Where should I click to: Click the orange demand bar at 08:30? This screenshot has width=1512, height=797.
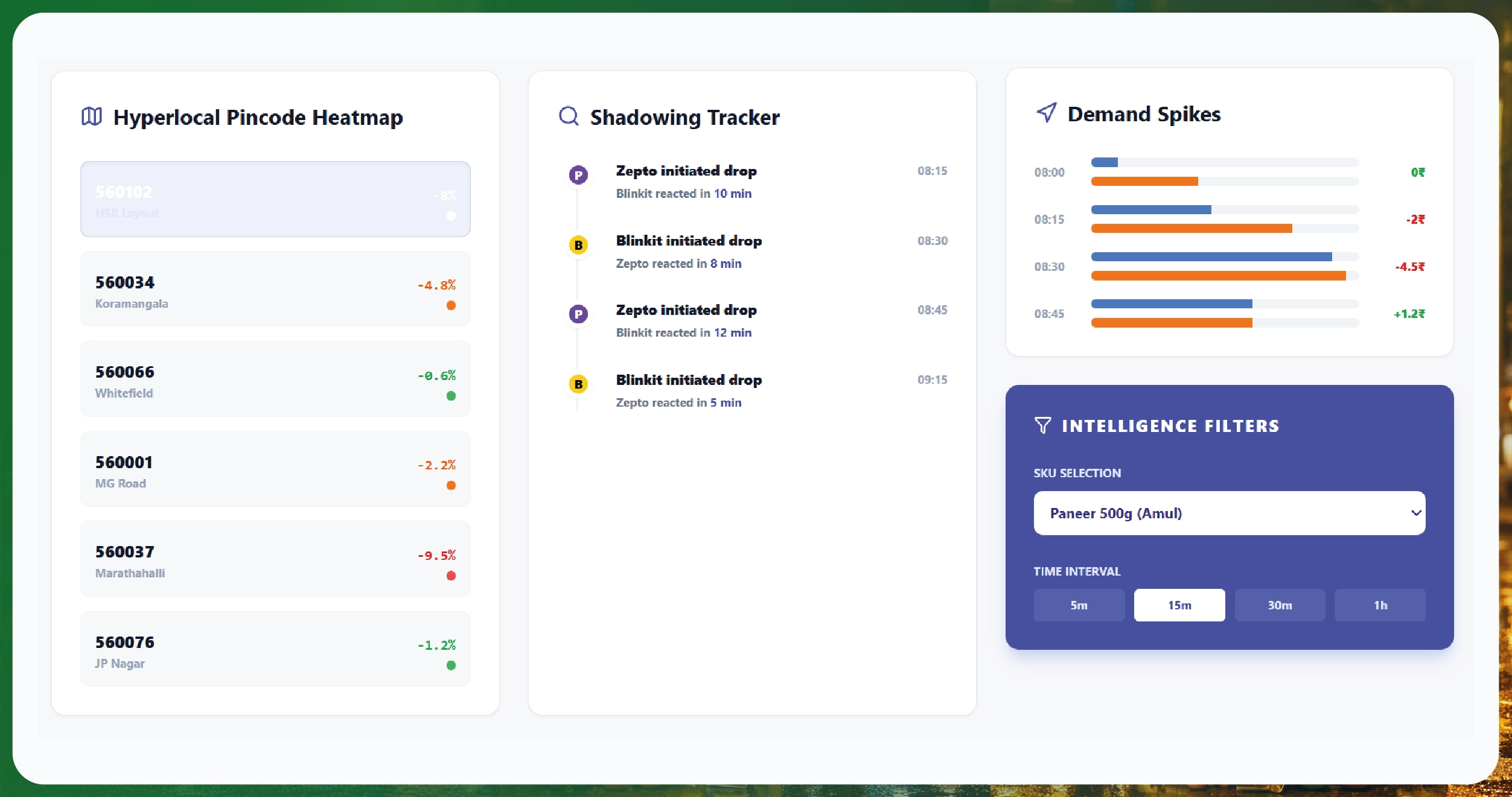pos(1218,276)
